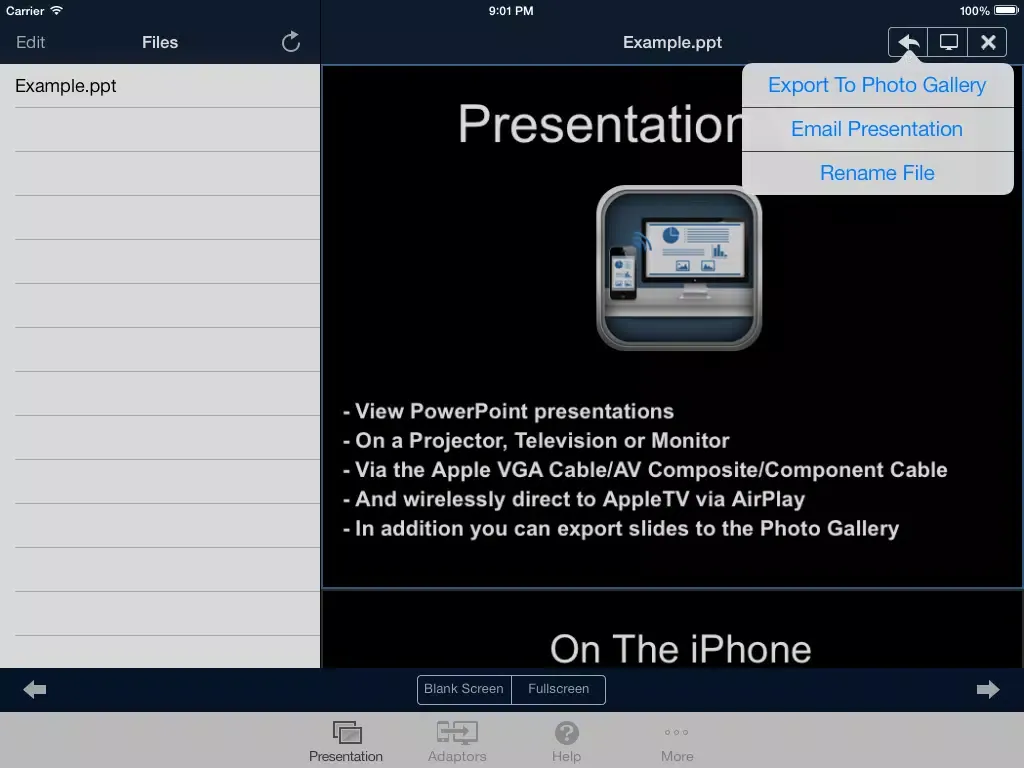1024x768 pixels.
Task: Choose Email Presentation option
Action: click(877, 129)
